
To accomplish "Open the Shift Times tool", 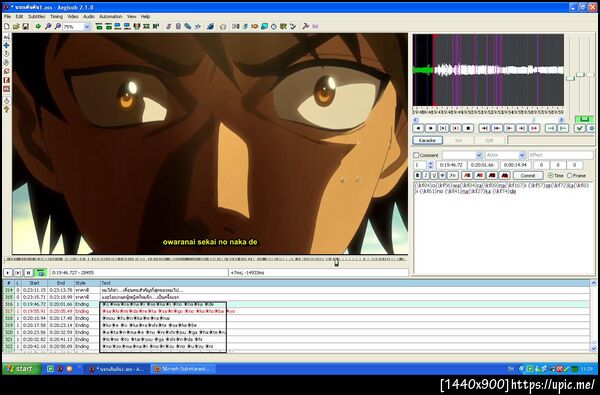I will pyautogui.click(x=236, y=26).
